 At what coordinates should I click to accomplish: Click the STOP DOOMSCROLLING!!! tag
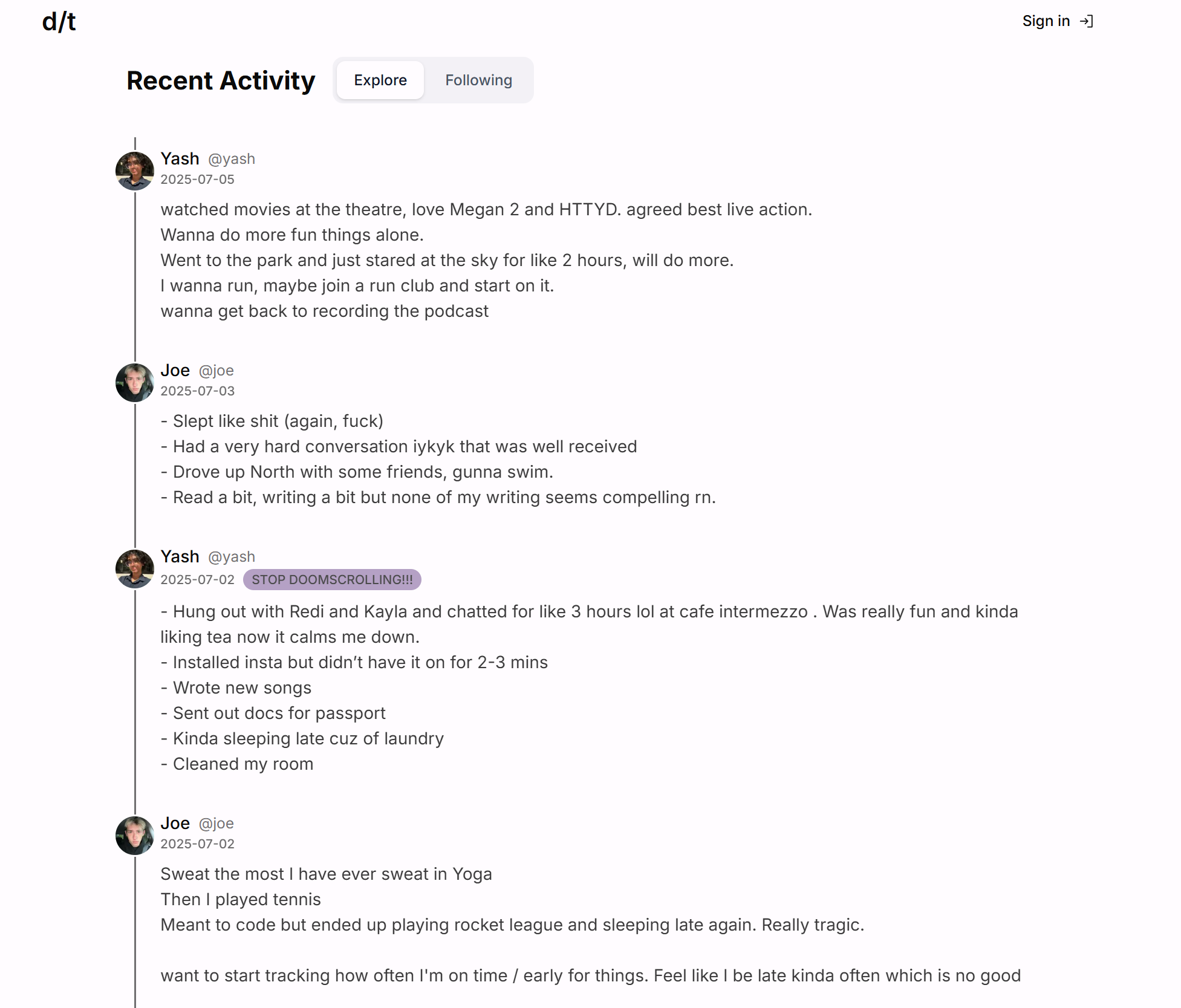[332, 579]
